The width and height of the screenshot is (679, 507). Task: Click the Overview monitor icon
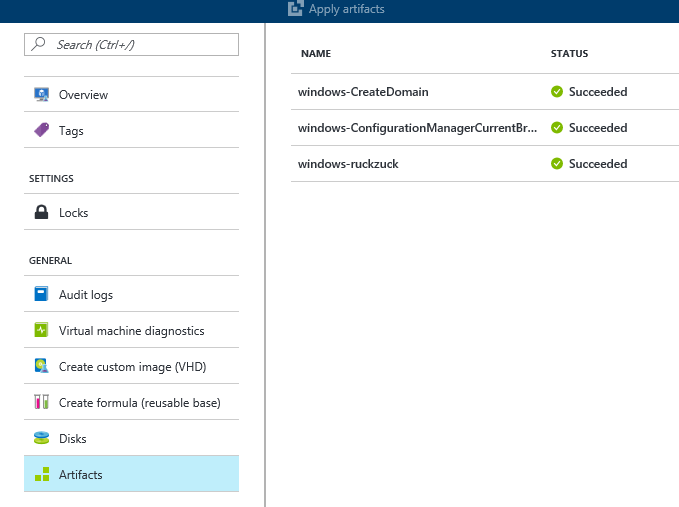point(42,94)
